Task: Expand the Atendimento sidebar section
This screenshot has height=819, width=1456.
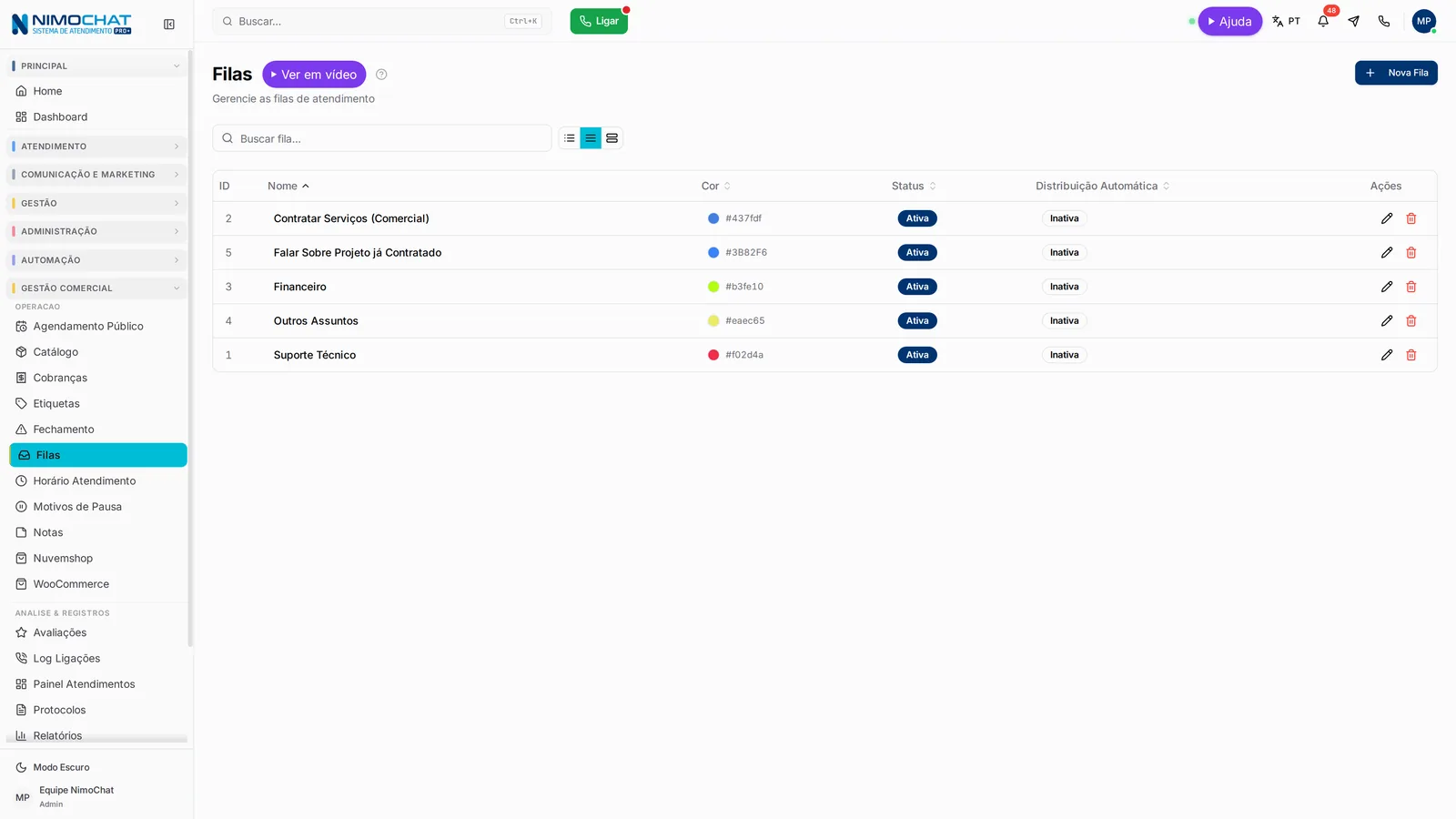Action: (96, 147)
